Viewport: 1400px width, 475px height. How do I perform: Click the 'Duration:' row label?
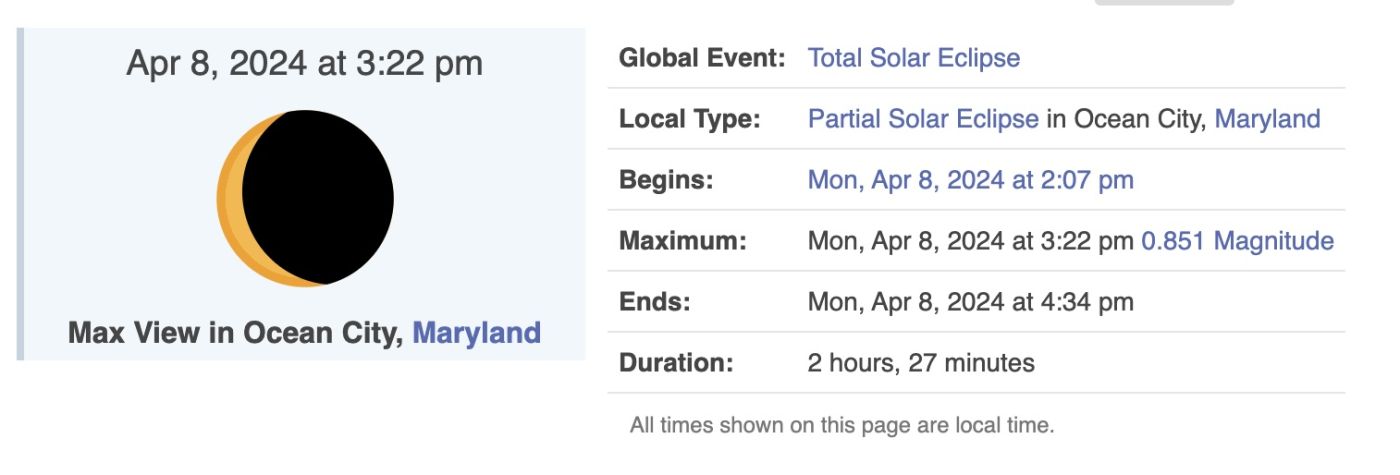click(676, 362)
